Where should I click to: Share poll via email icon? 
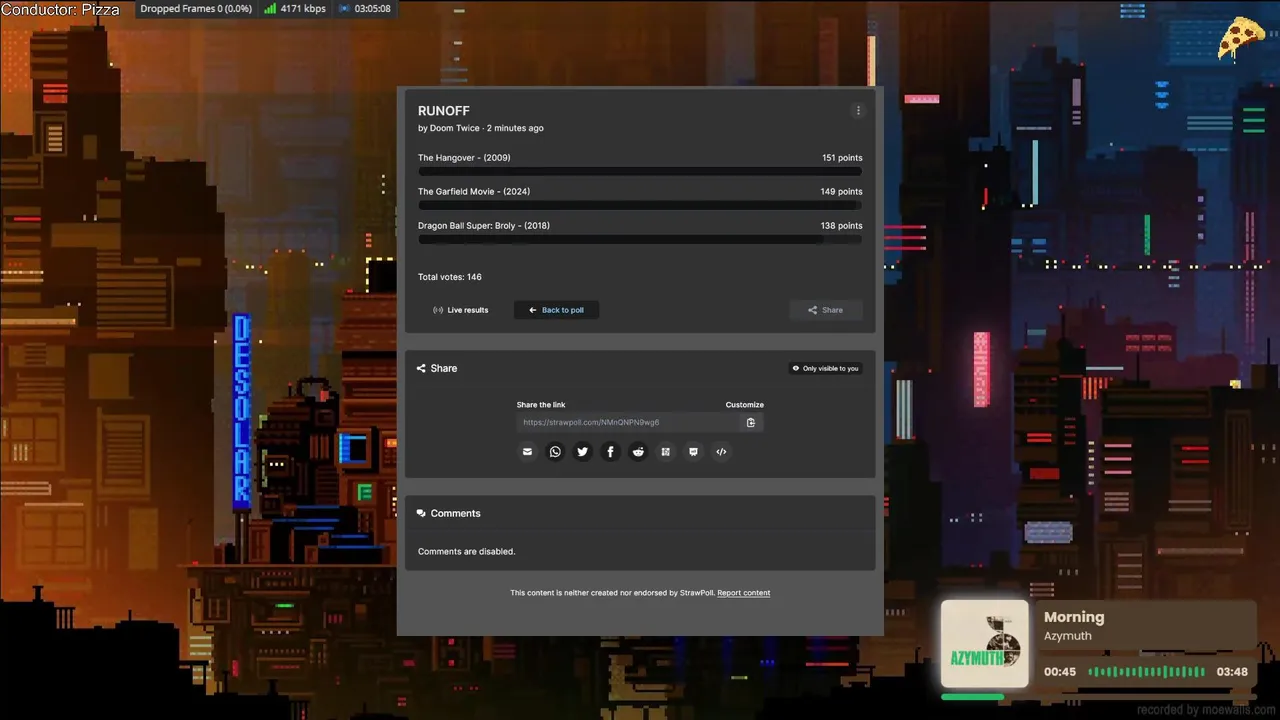(527, 452)
